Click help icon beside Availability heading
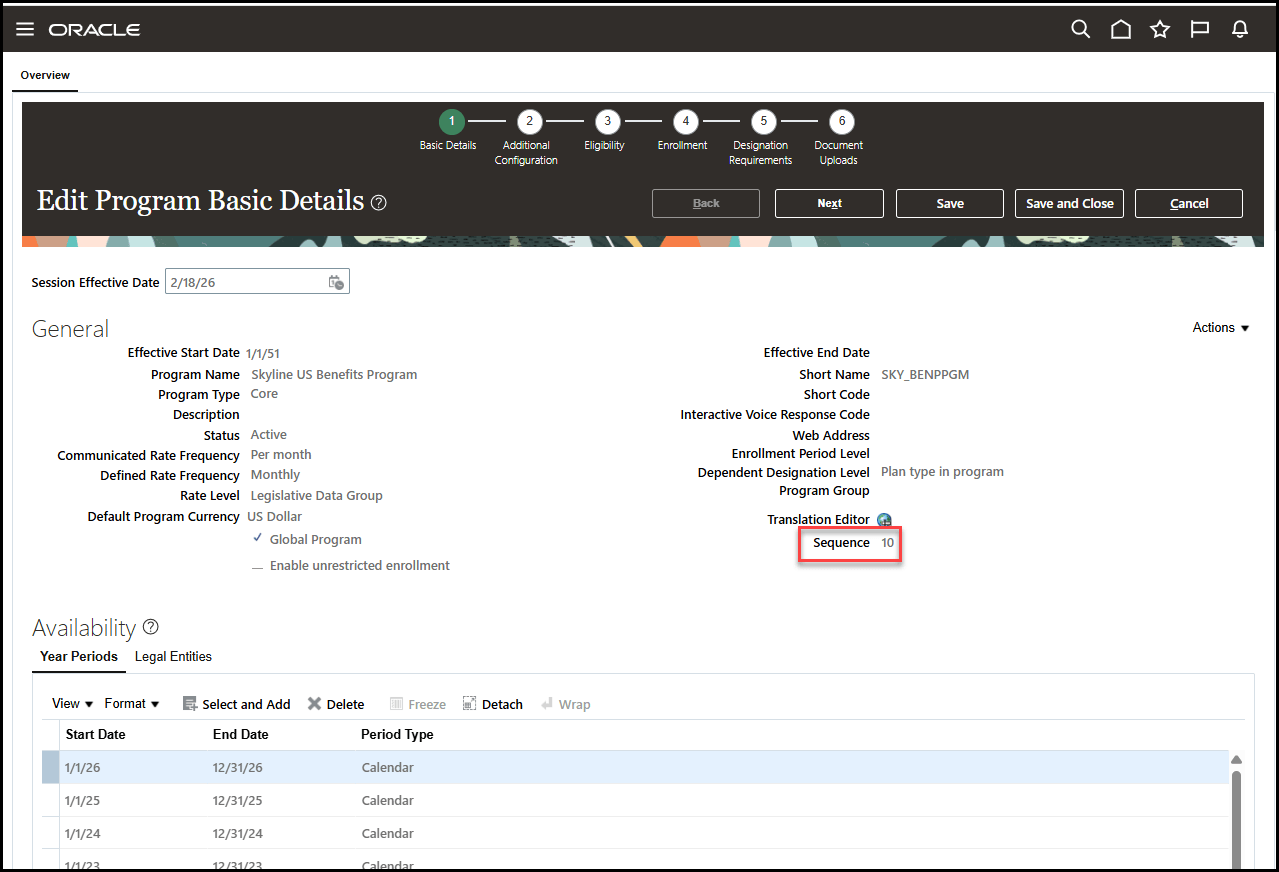 point(151,627)
